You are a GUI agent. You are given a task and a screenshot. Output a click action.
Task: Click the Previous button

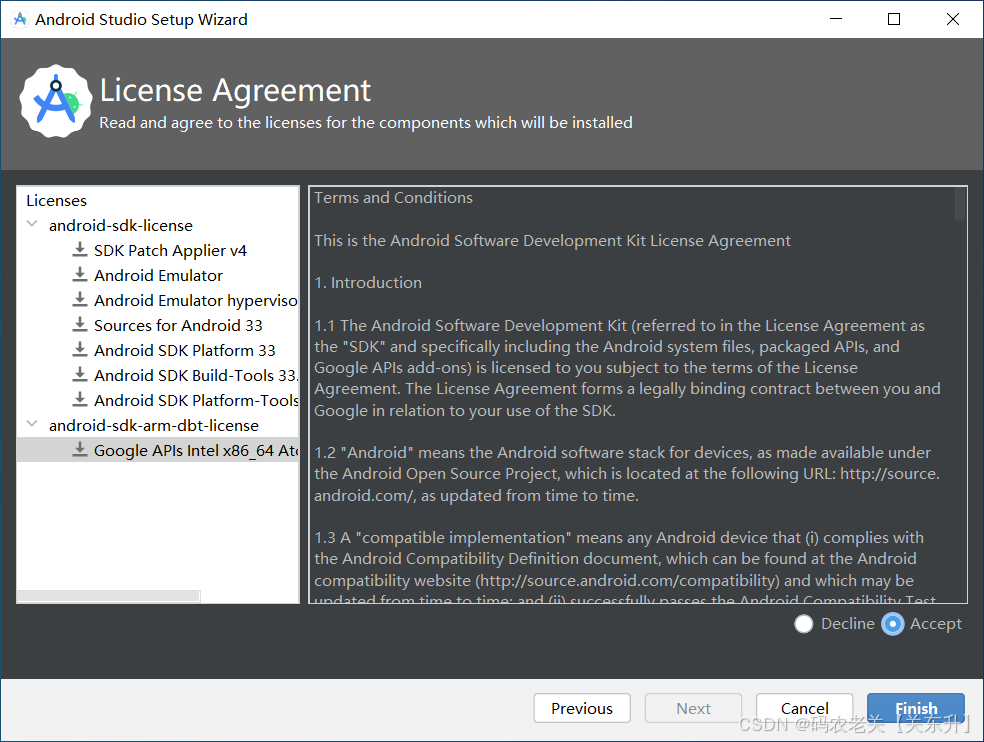coord(582,708)
